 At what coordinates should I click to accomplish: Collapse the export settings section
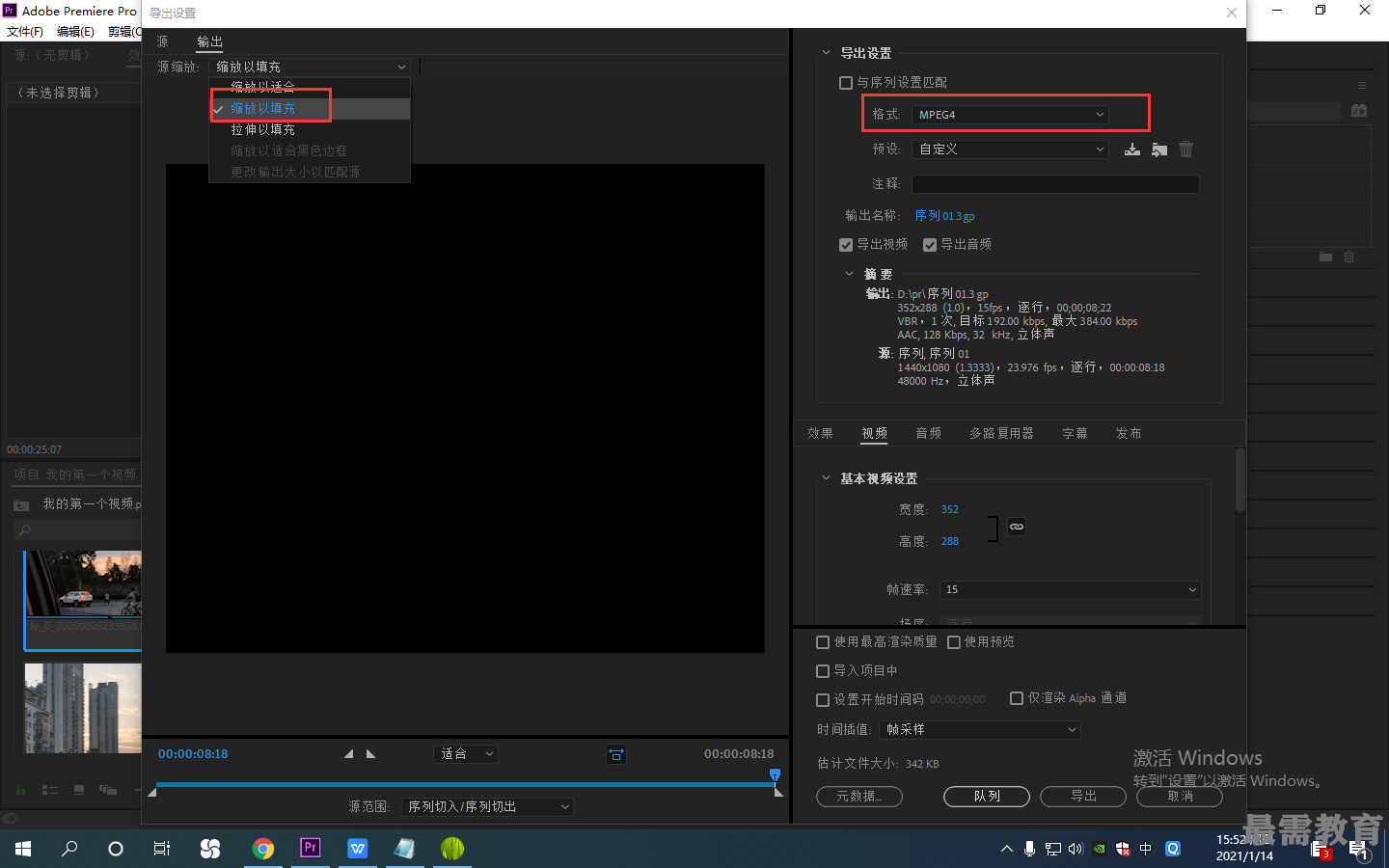(826, 53)
